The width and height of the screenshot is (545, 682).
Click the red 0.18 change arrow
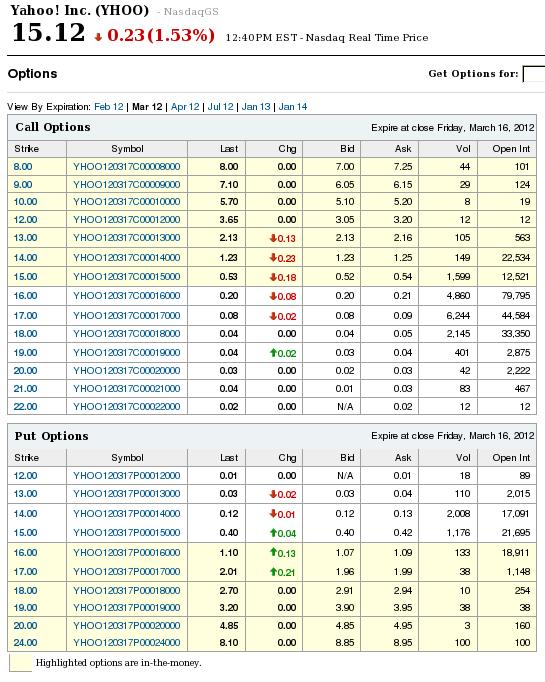(x=283, y=277)
